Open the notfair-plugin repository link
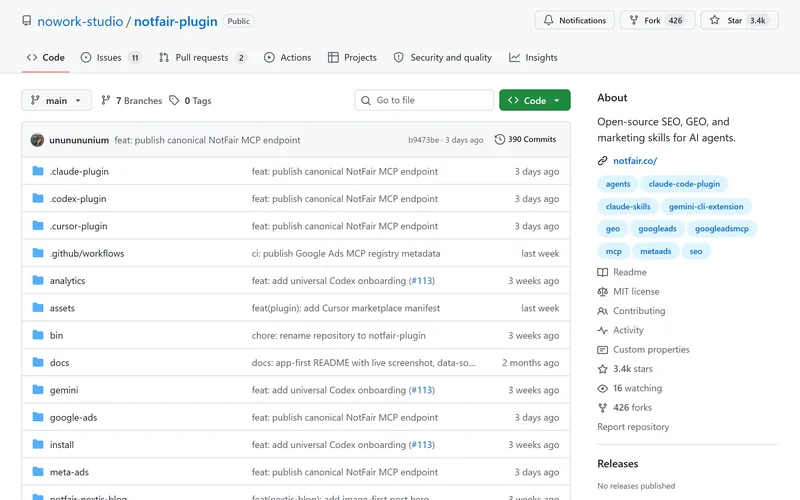 pos(176,21)
